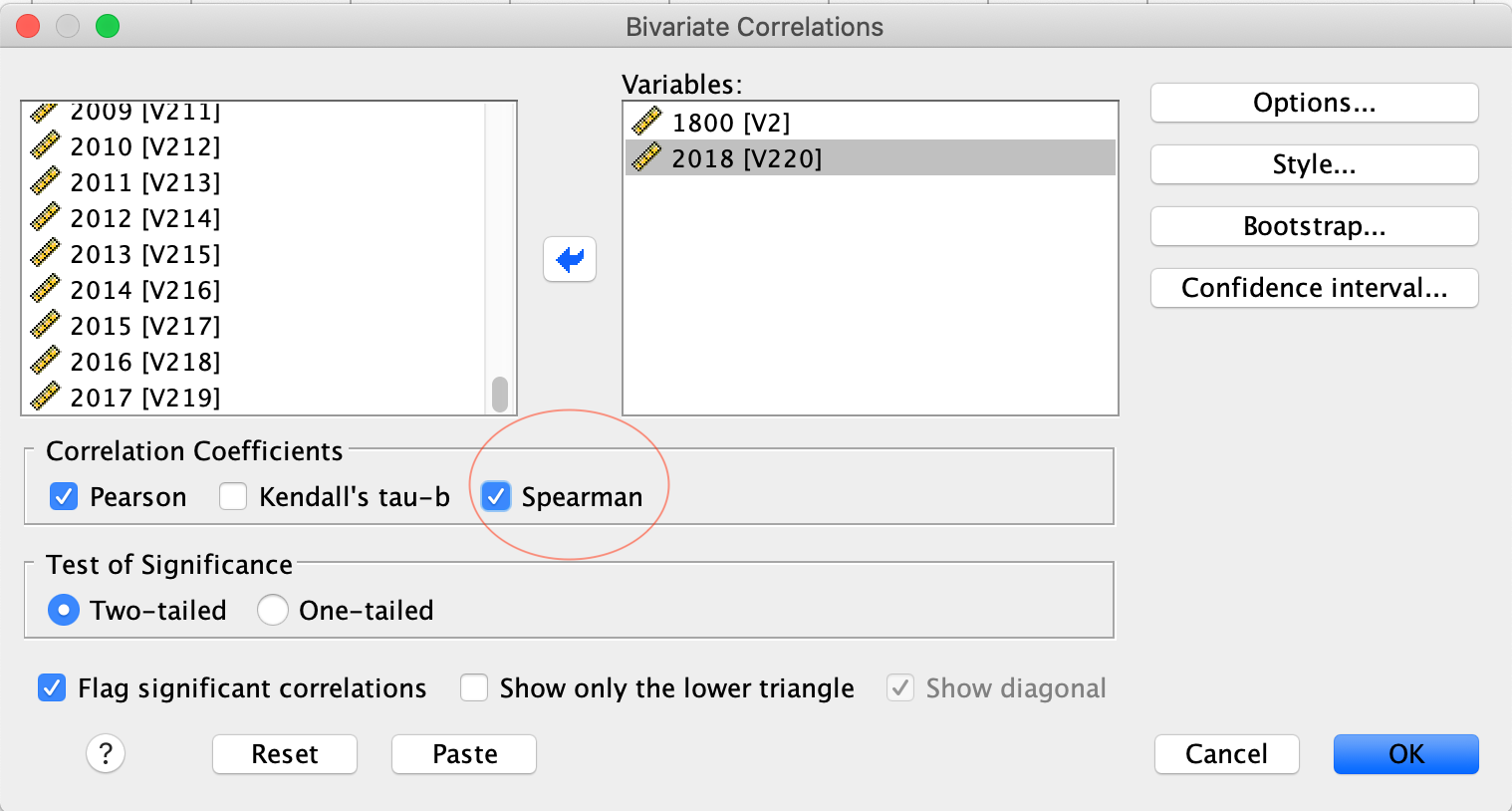Uncheck the Pearson correlation checkbox
This screenshot has height=811, width=1512.
coord(64,496)
